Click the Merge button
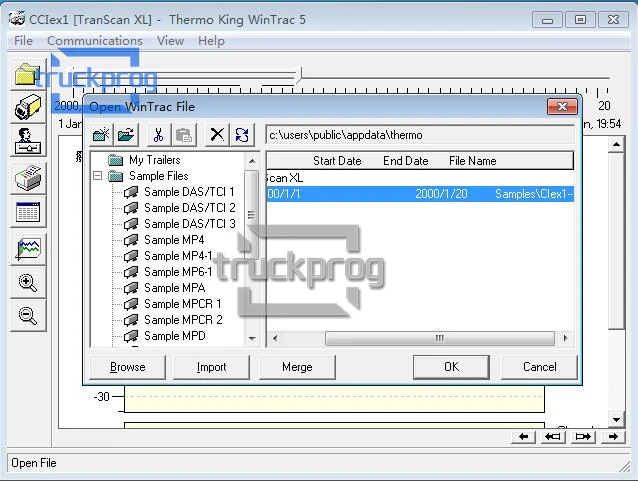The image size is (638, 481). pos(297,367)
